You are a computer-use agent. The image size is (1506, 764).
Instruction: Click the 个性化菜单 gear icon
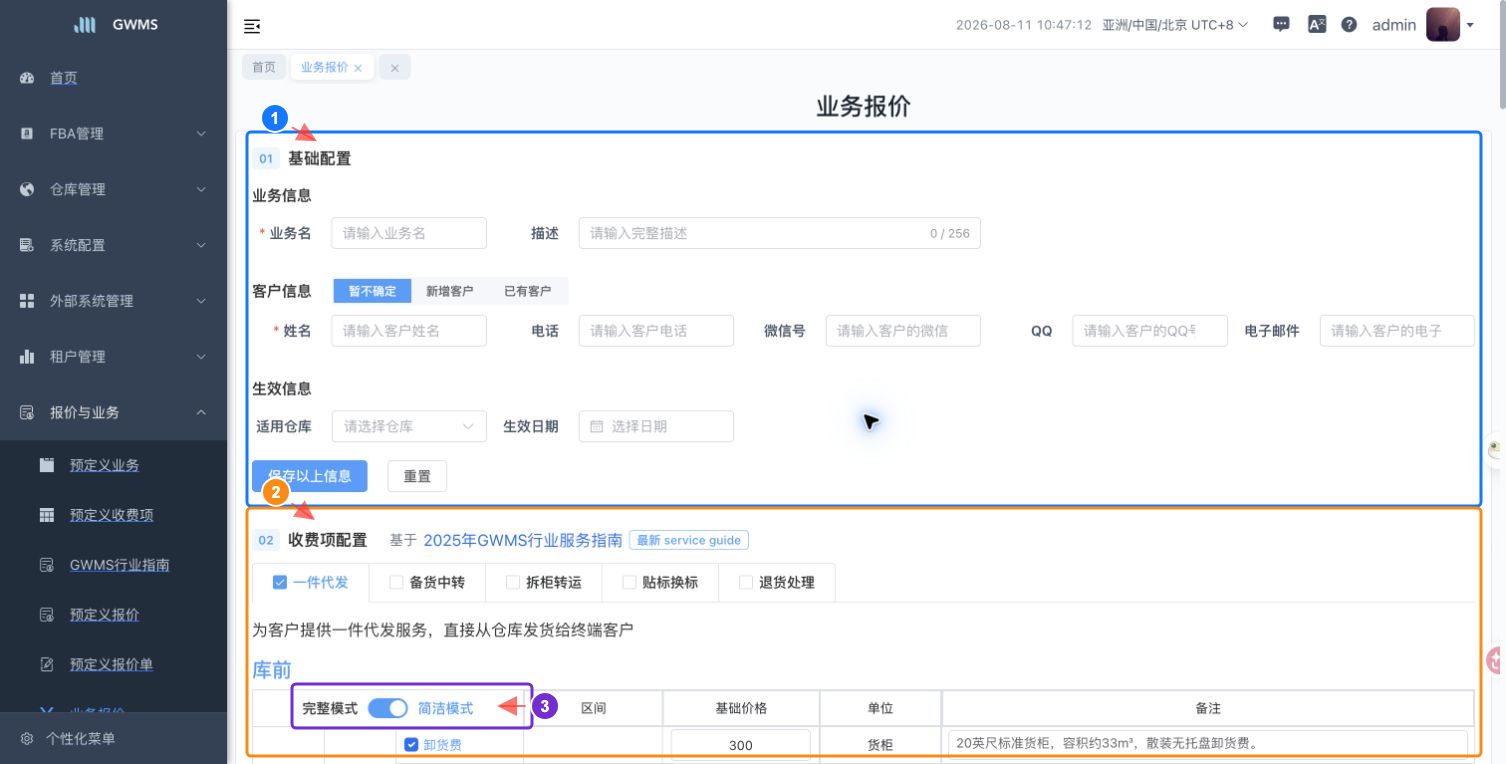click(x=27, y=739)
